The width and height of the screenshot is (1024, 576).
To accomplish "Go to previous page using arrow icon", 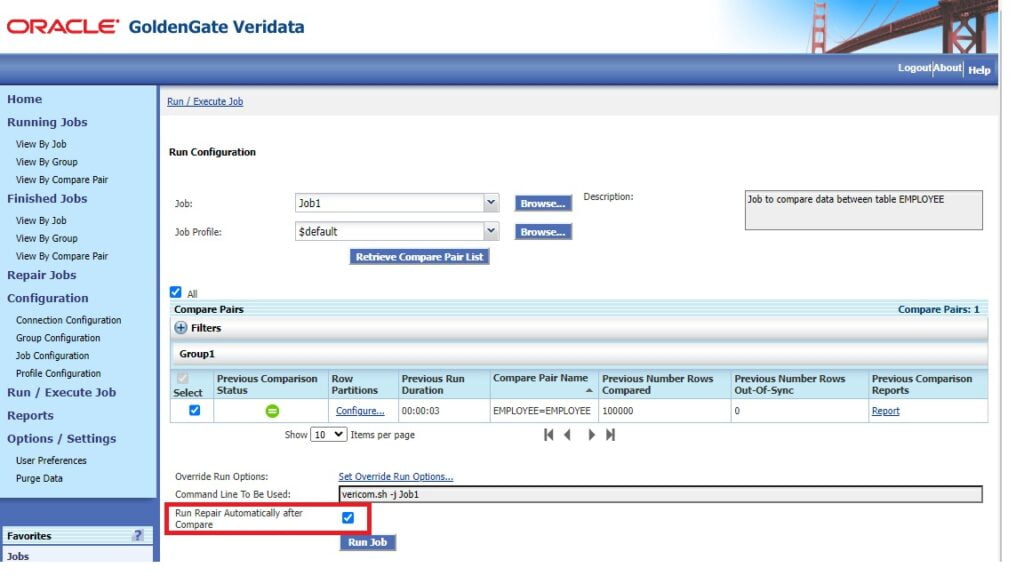I will [569, 434].
